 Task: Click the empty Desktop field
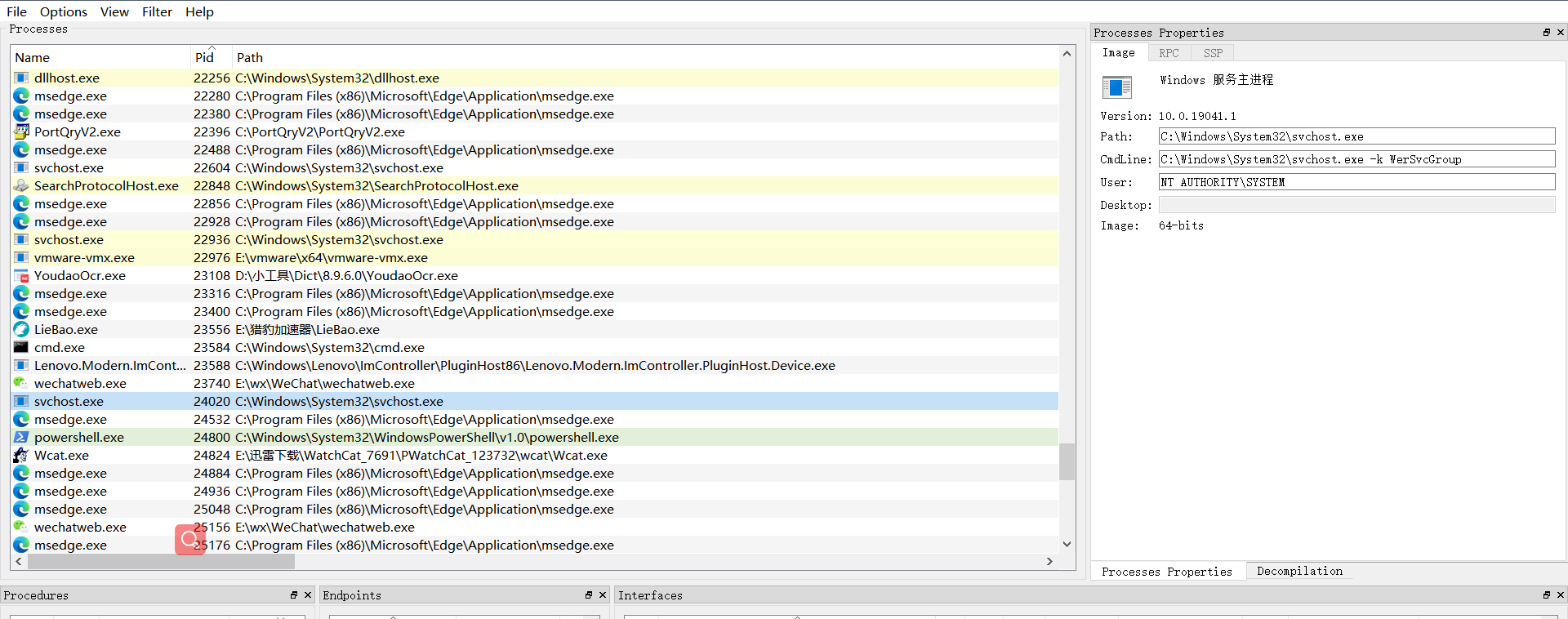pyautogui.click(x=1356, y=205)
